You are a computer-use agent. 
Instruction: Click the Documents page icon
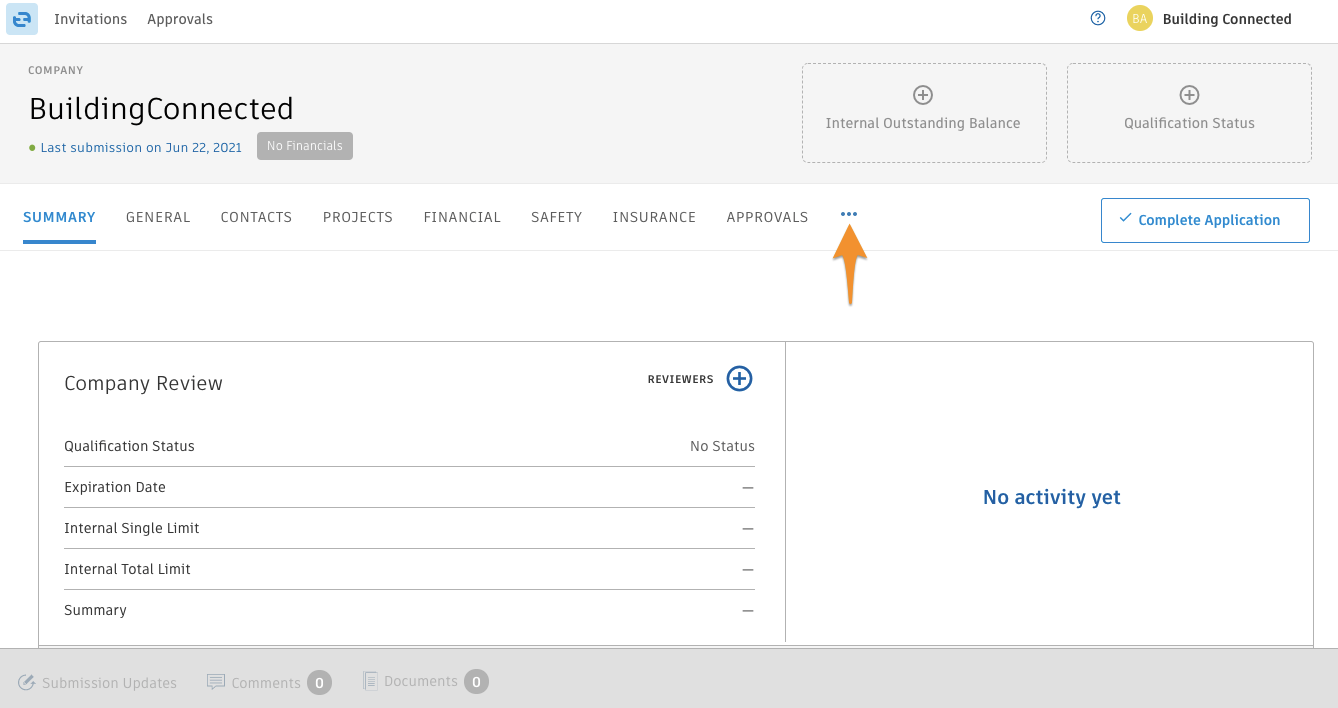[370, 681]
